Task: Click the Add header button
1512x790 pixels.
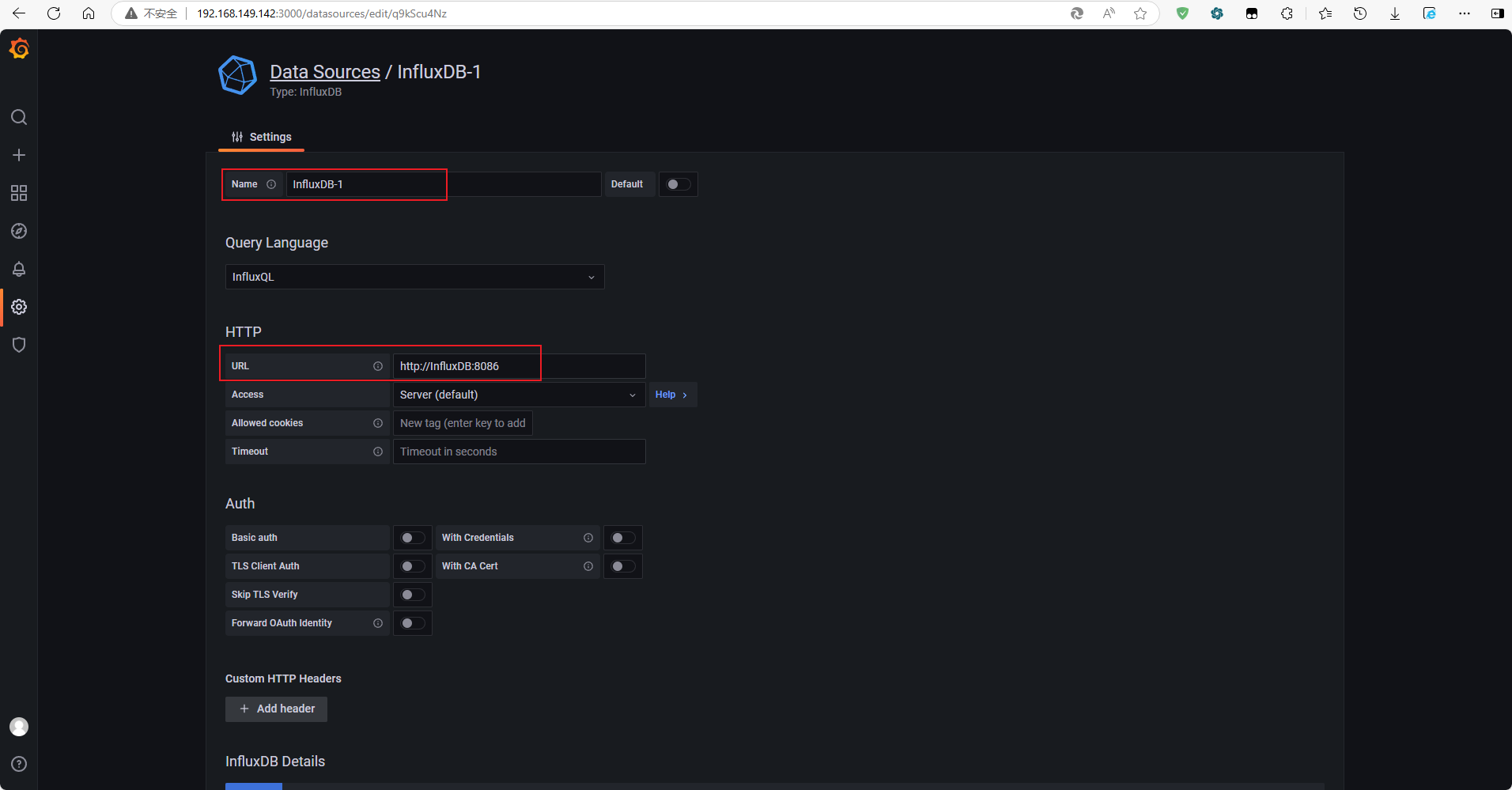Action: pyautogui.click(x=276, y=709)
